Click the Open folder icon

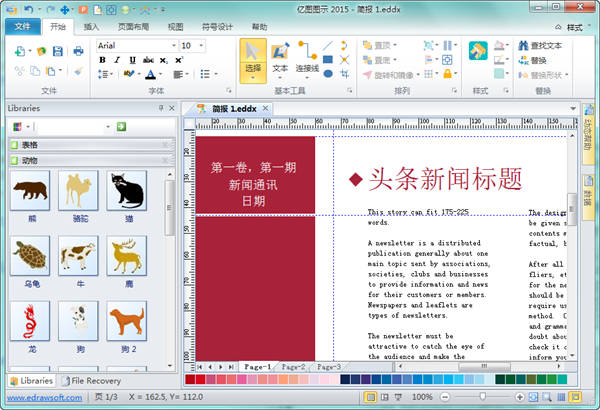(41, 51)
